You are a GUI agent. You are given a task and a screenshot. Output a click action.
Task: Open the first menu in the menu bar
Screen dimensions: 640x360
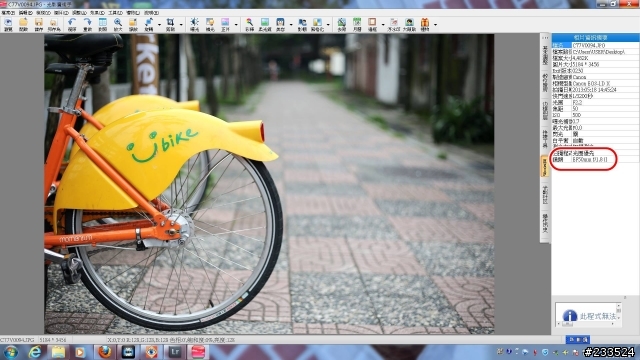tap(8, 13)
